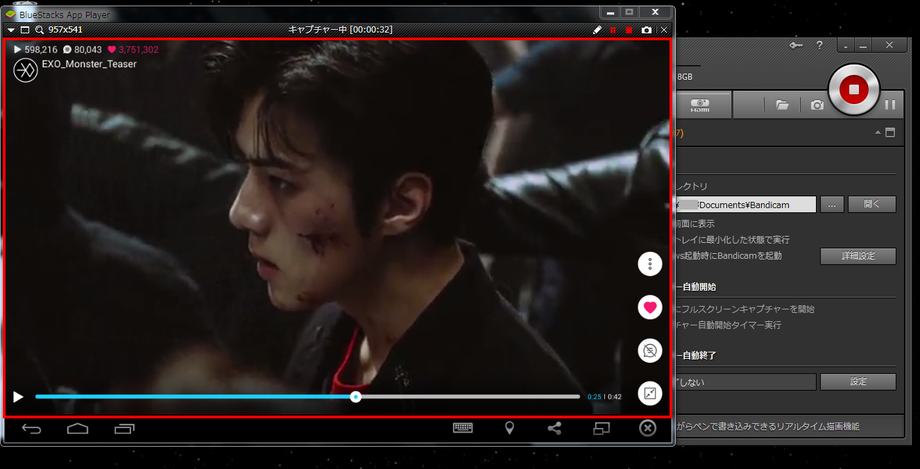The height and width of the screenshot is (469, 920).
Task: Tap the pink heart like button
Action: coord(650,307)
